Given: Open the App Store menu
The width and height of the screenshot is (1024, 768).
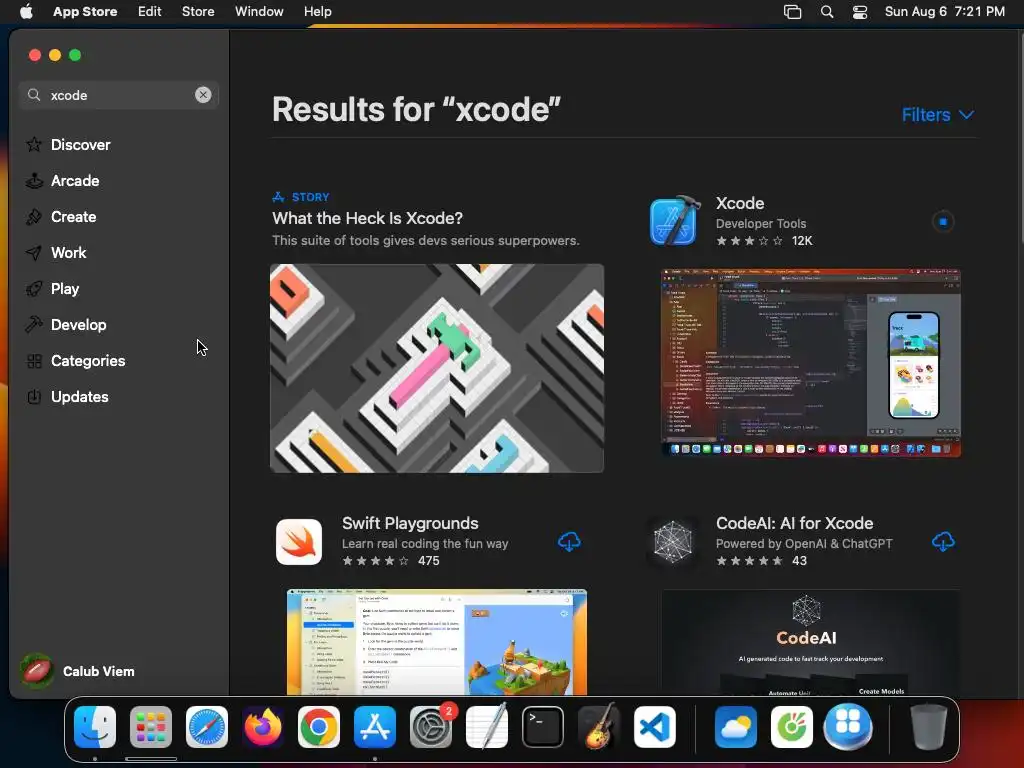Looking at the screenshot, I should pyautogui.click(x=85, y=12).
